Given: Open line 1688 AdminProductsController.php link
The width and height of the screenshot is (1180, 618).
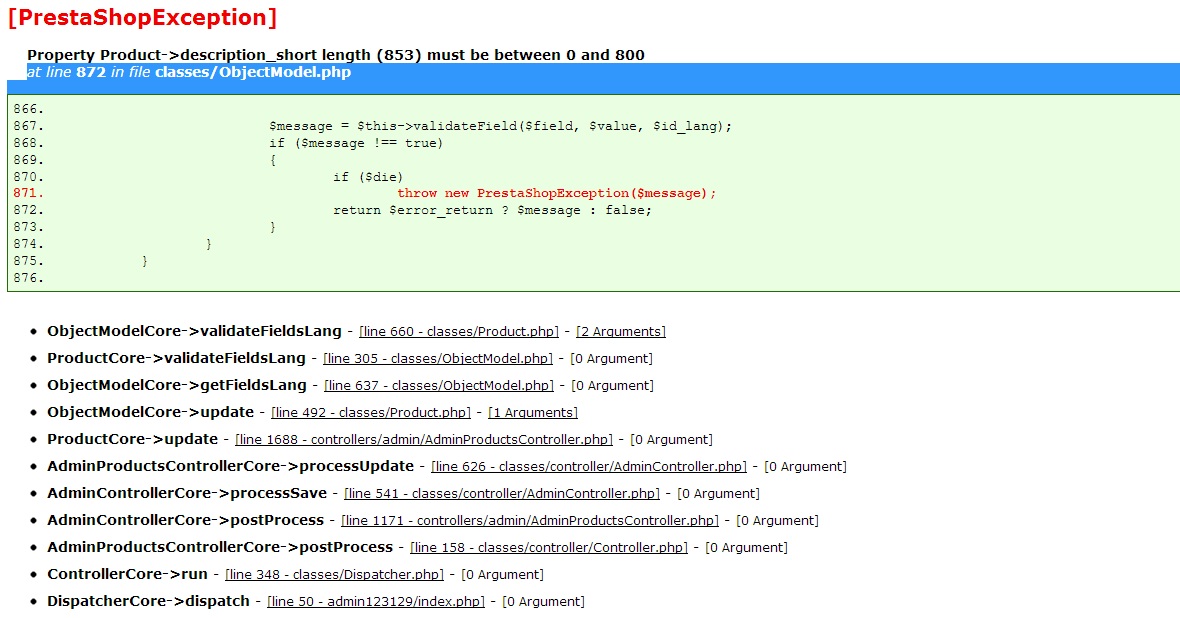Looking at the screenshot, I should [x=424, y=440].
